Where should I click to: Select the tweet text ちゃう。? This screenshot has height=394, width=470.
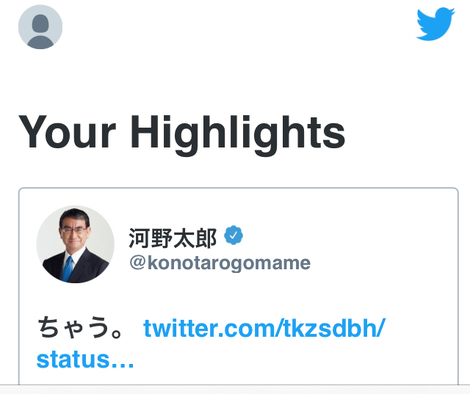click(80, 328)
